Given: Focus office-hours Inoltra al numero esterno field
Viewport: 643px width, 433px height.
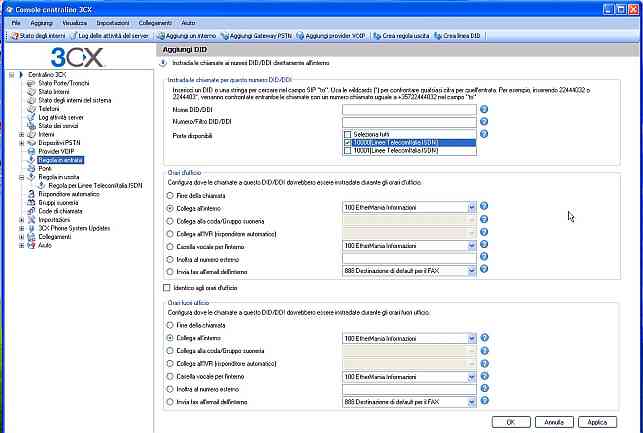Looking at the screenshot, I should coord(409,258).
